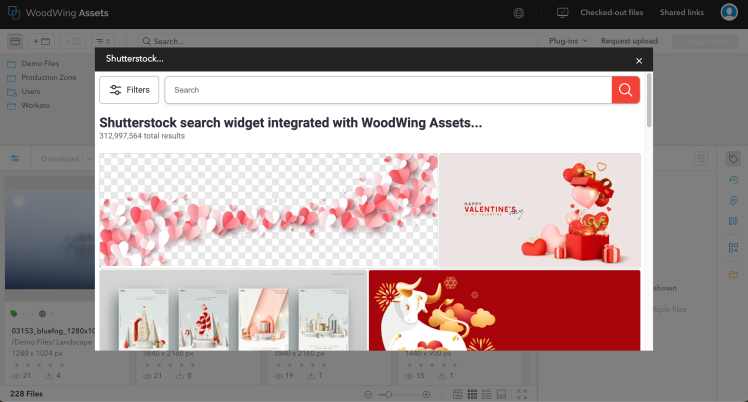The image size is (748, 402).
Task: Toggle full screen view icon
Action: pyautogui.click(x=522, y=394)
